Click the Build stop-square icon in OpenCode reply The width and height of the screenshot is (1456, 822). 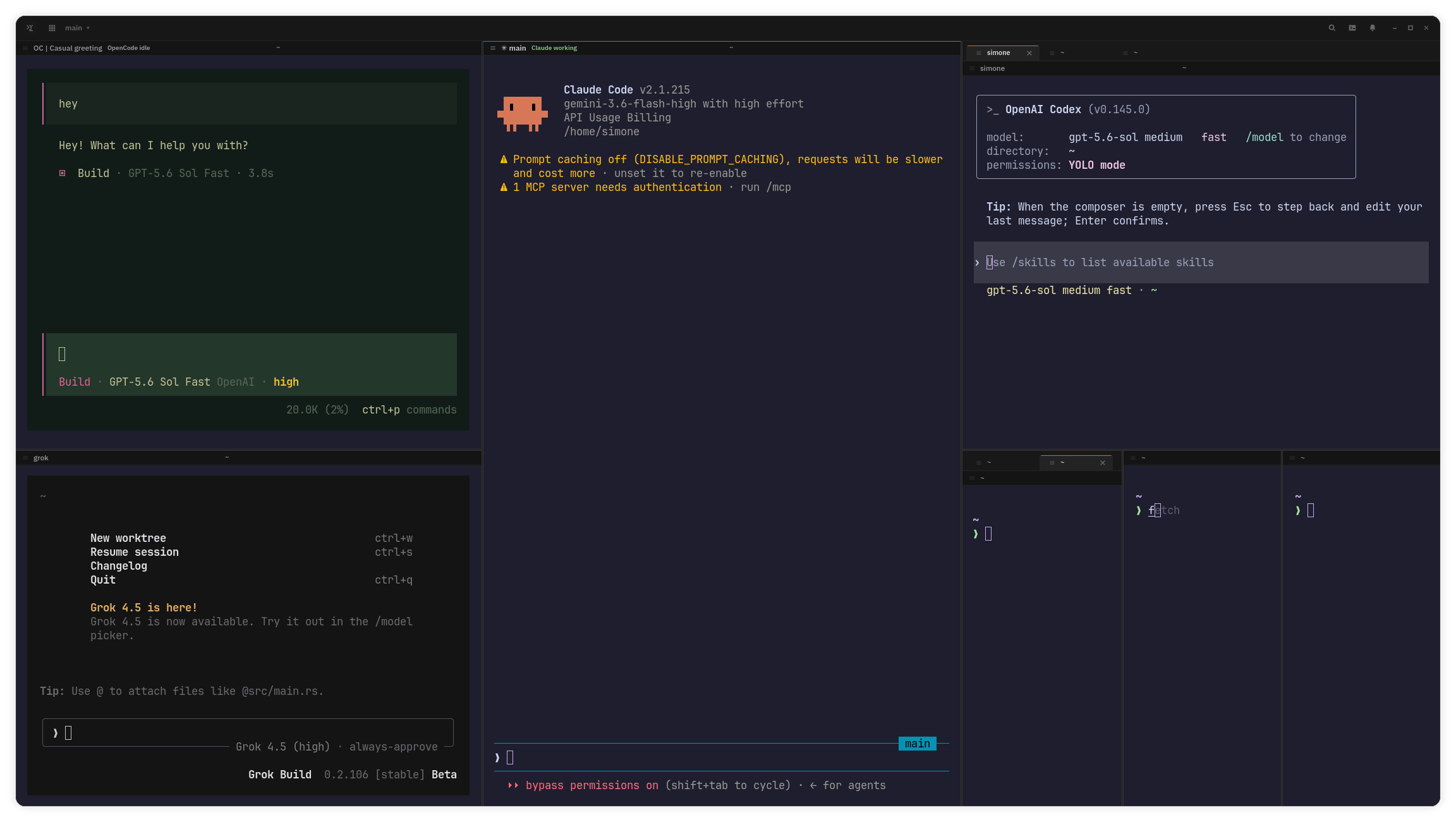62,173
